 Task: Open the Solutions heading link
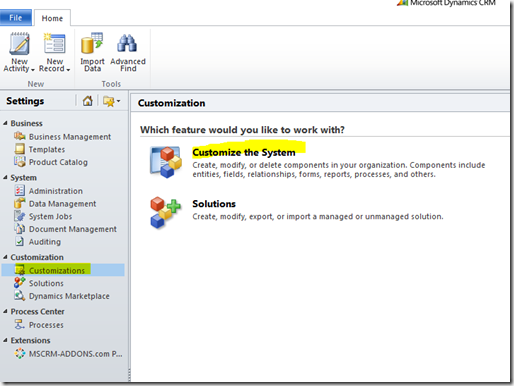(214, 204)
